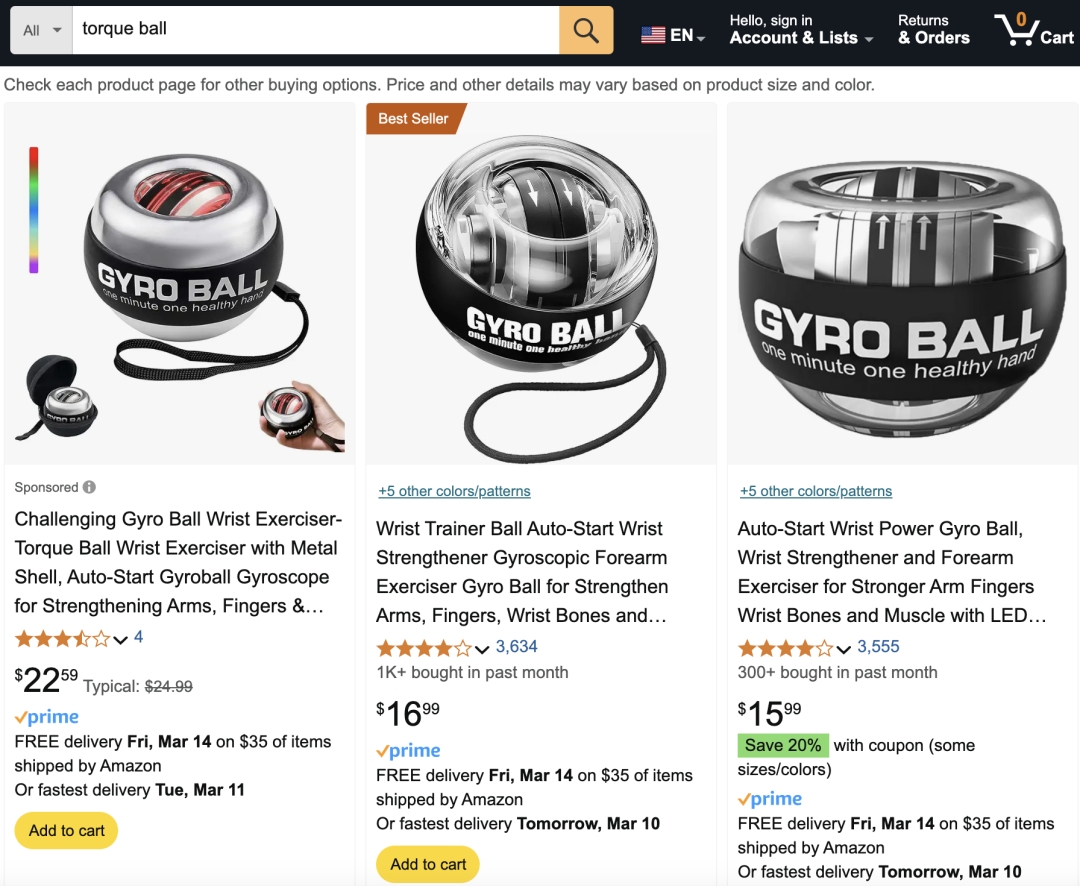Image resolution: width=1080 pixels, height=886 pixels.
Task: Click star rating of Wrist Trainer Ball
Action: click(x=423, y=647)
